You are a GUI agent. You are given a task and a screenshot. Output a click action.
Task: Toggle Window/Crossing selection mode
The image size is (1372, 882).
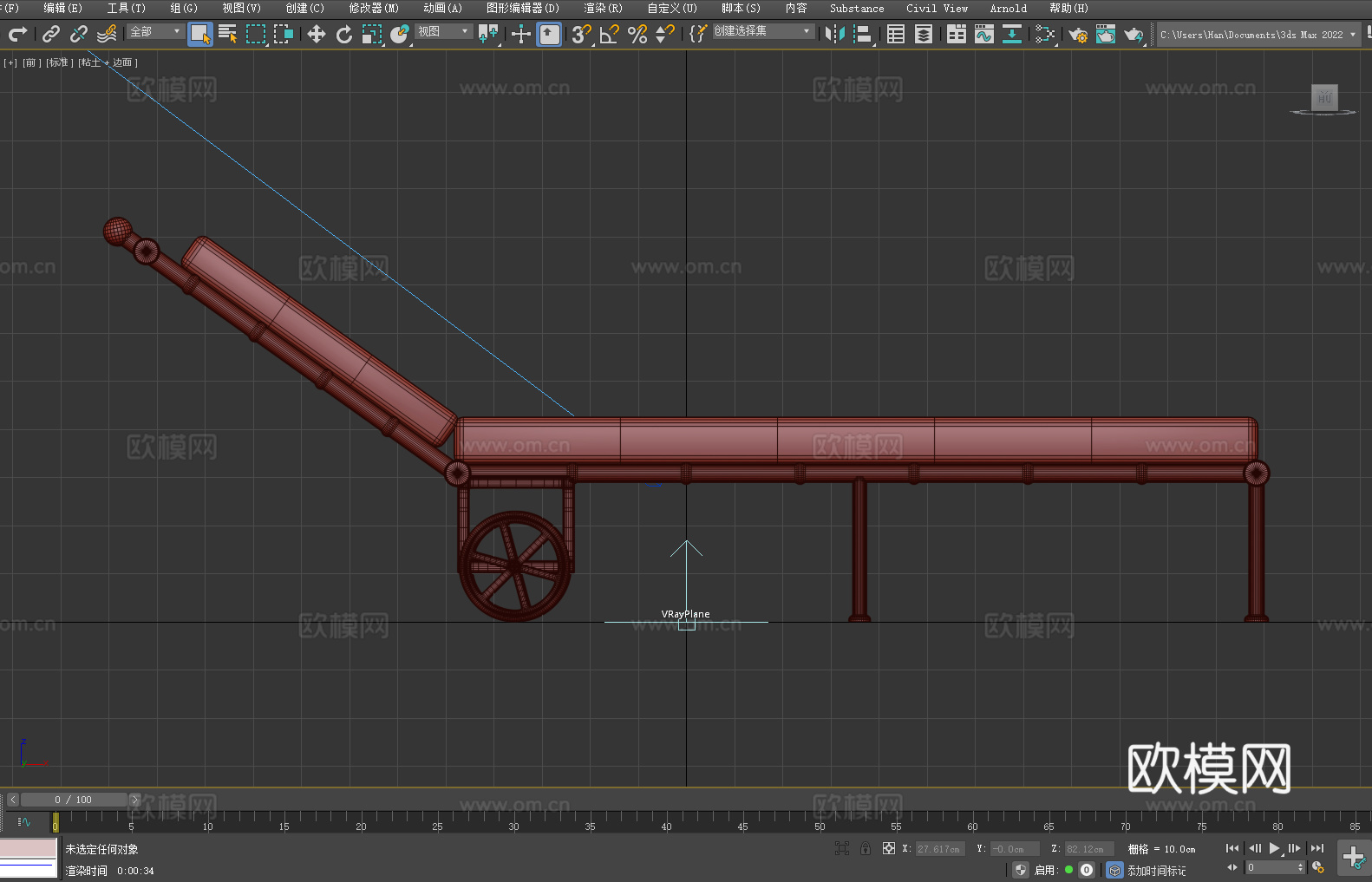pos(284,34)
